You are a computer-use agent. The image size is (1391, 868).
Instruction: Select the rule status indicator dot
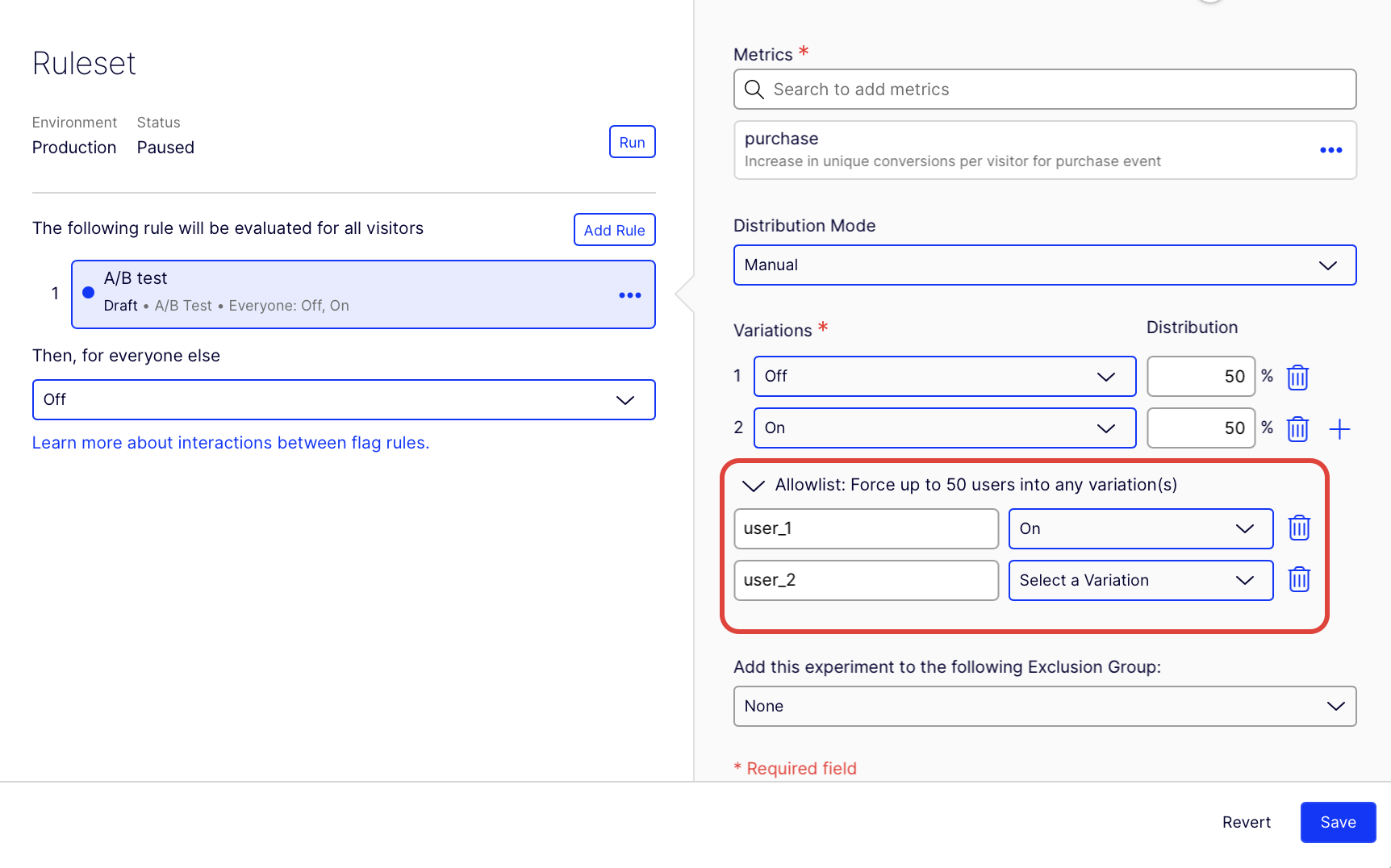click(x=88, y=293)
